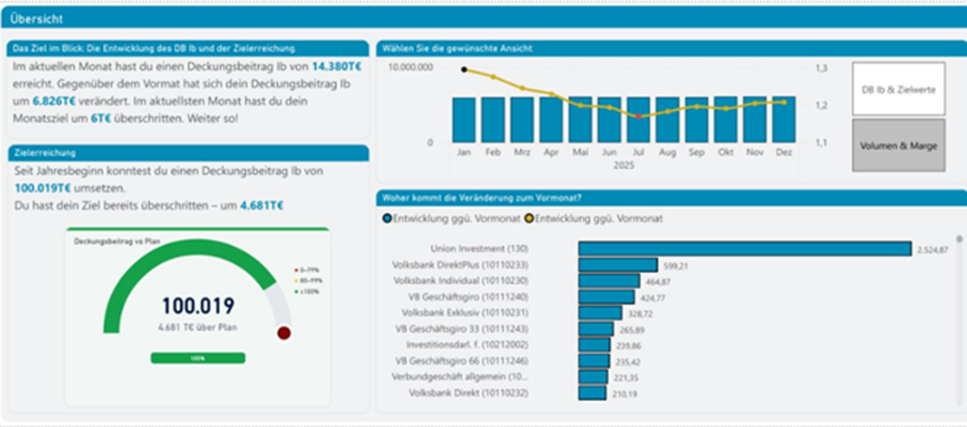Click the black line marker above Jan
This screenshot has height=427, width=967.
pos(464,70)
